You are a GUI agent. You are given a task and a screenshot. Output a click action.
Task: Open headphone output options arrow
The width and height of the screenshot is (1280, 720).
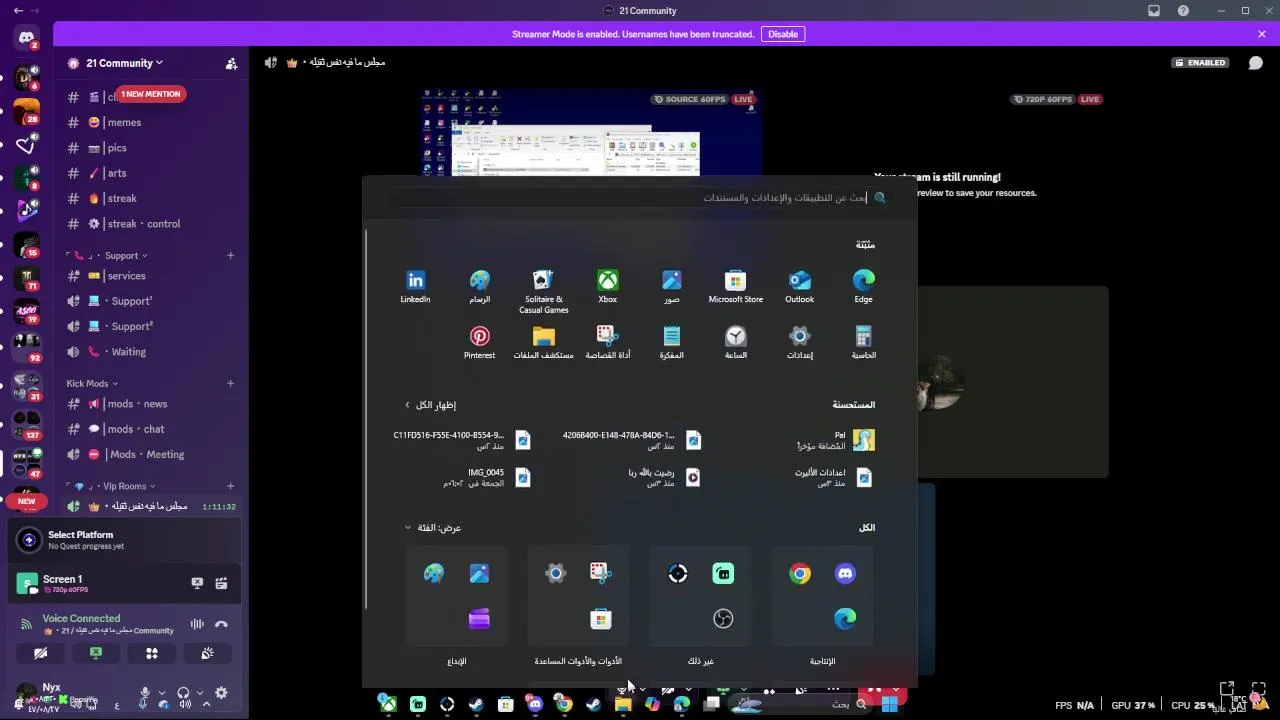(200, 693)
